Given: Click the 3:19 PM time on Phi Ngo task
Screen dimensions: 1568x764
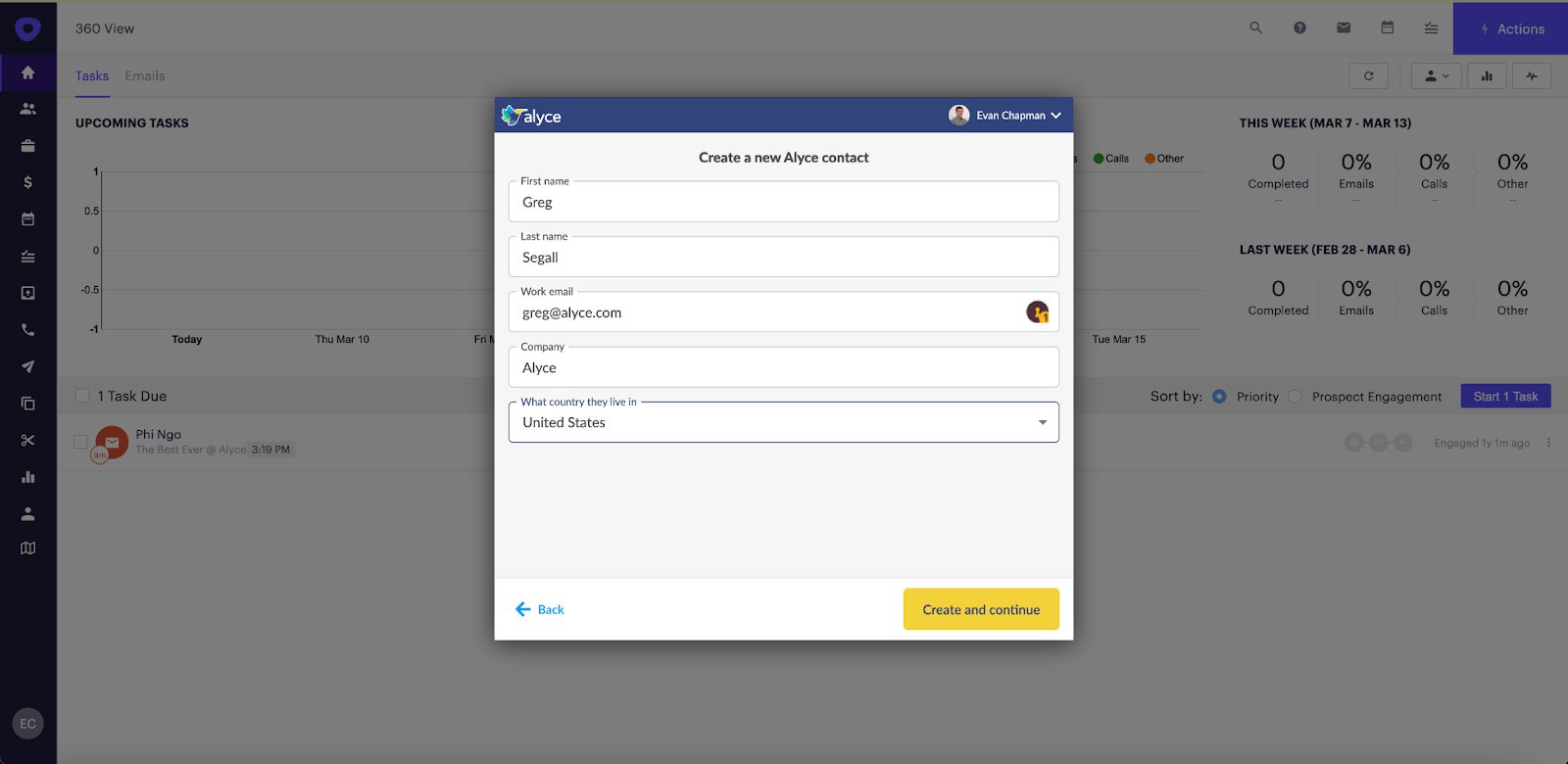Looking at the screenshot, I should point(270,450).
